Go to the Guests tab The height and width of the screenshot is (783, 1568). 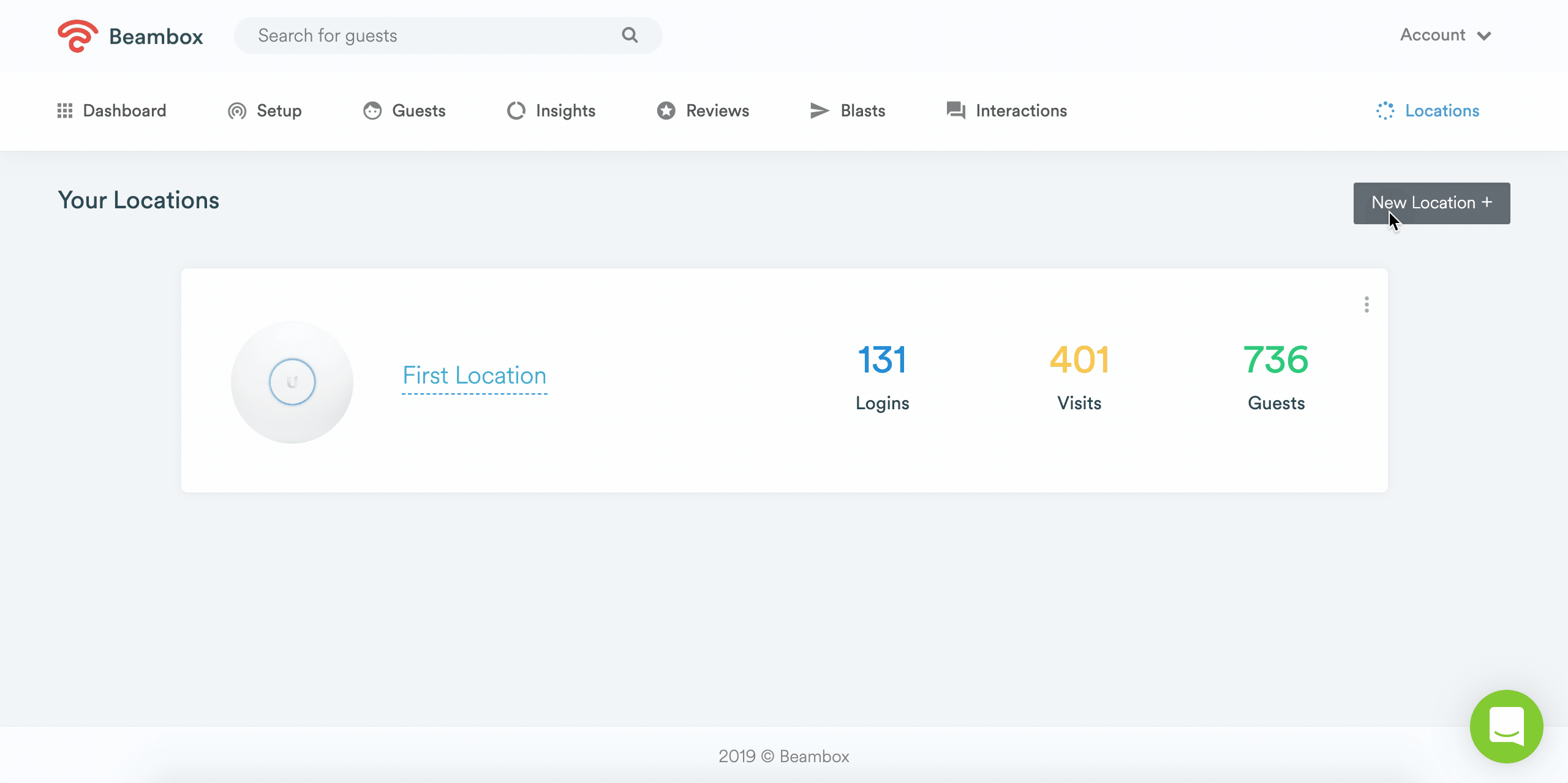[x=419, y=111]
